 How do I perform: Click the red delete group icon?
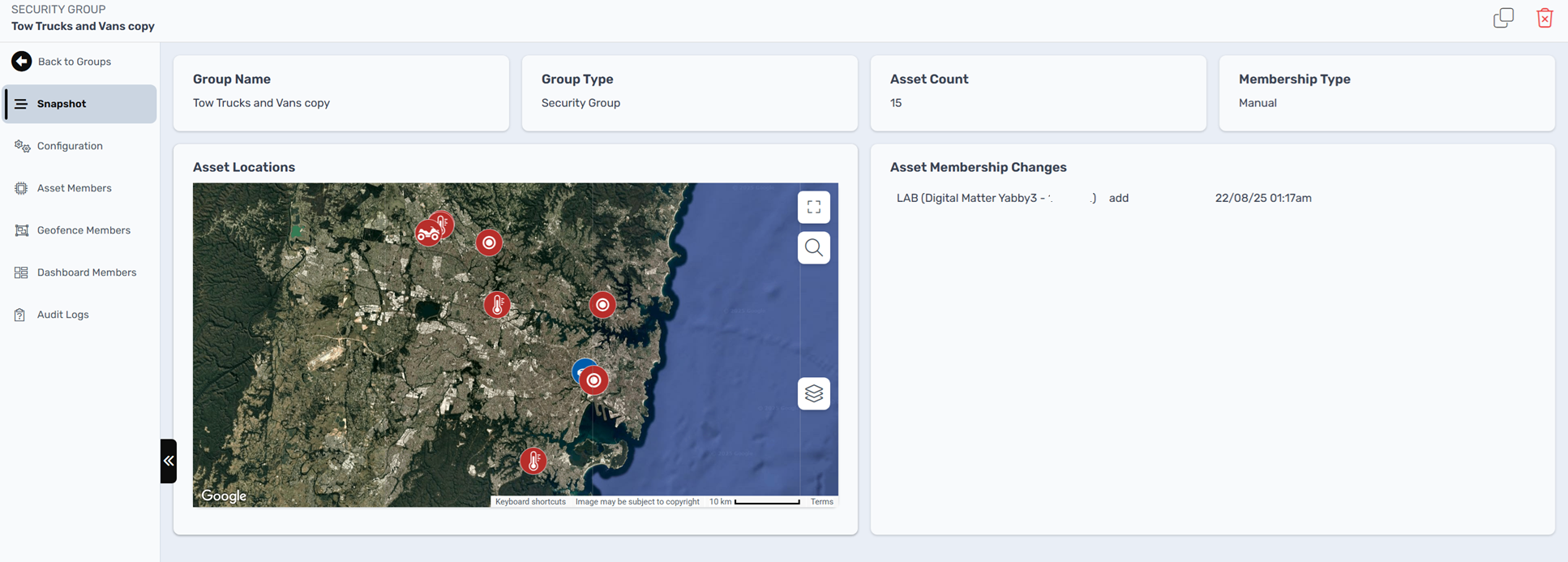click(x=1544, y=18)
